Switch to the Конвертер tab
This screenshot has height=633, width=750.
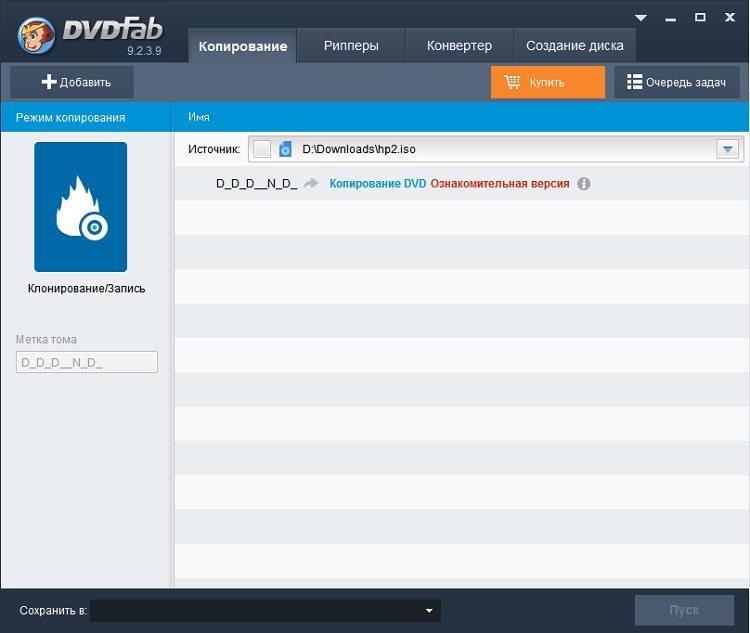click(x=459, y=46)
